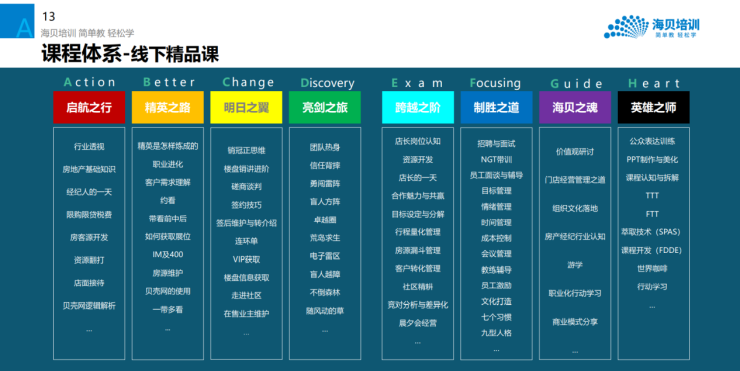Click the blue A corner badge
This screenshot has height=371, width=740.
[x=17, y=21]
